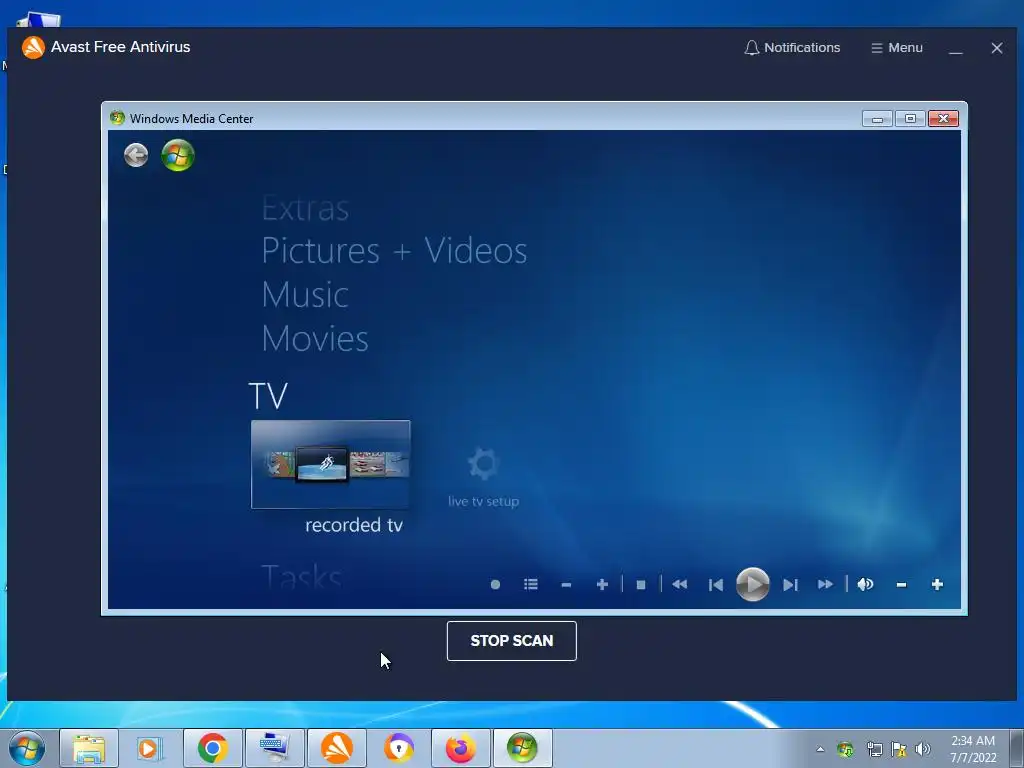
Task: Open File Explorer from the taskbar
Action: 89,748
